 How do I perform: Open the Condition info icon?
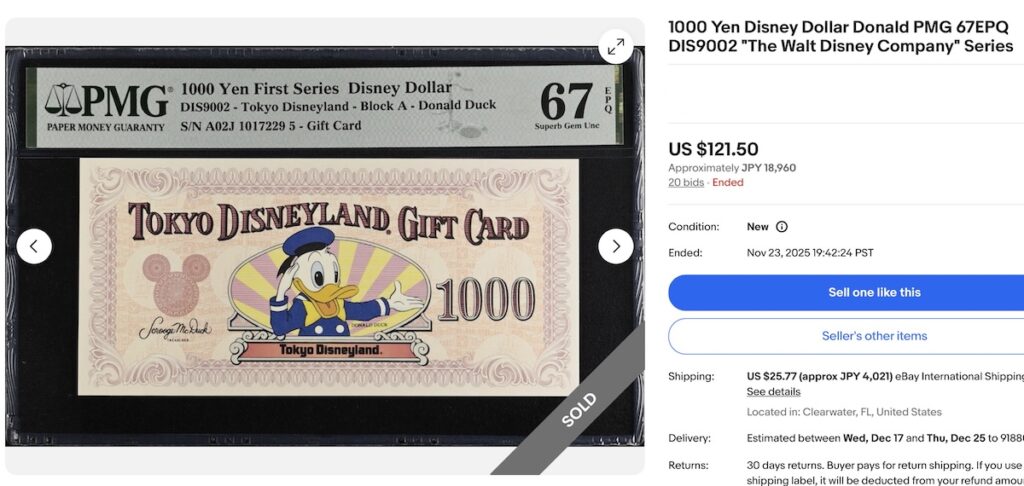[x=781, y=227]
